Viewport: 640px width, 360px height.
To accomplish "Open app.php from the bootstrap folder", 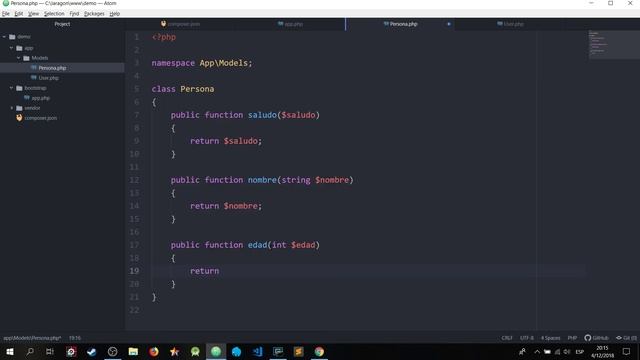I will tap(40, 98).
